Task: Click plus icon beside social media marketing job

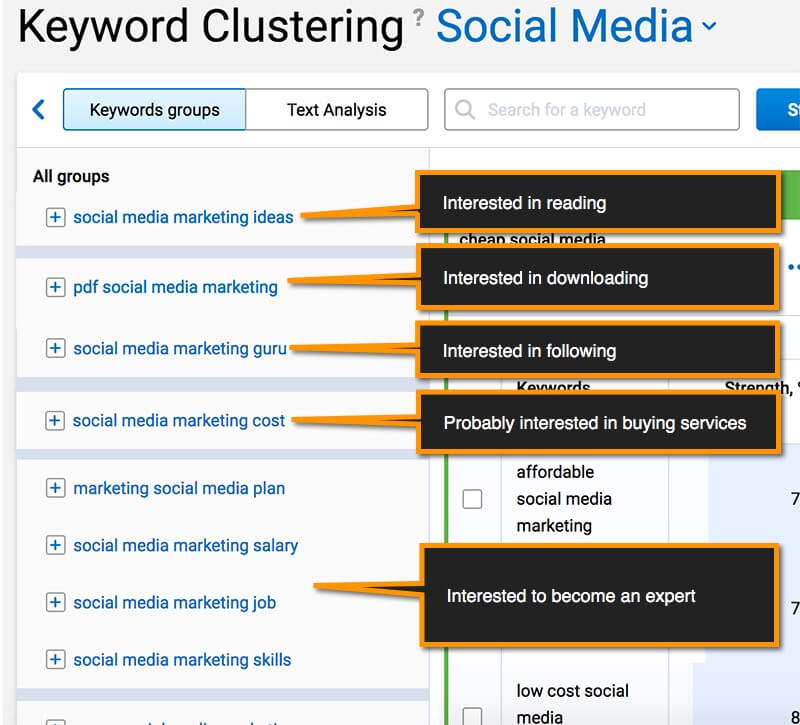Action: pos(55,603)
